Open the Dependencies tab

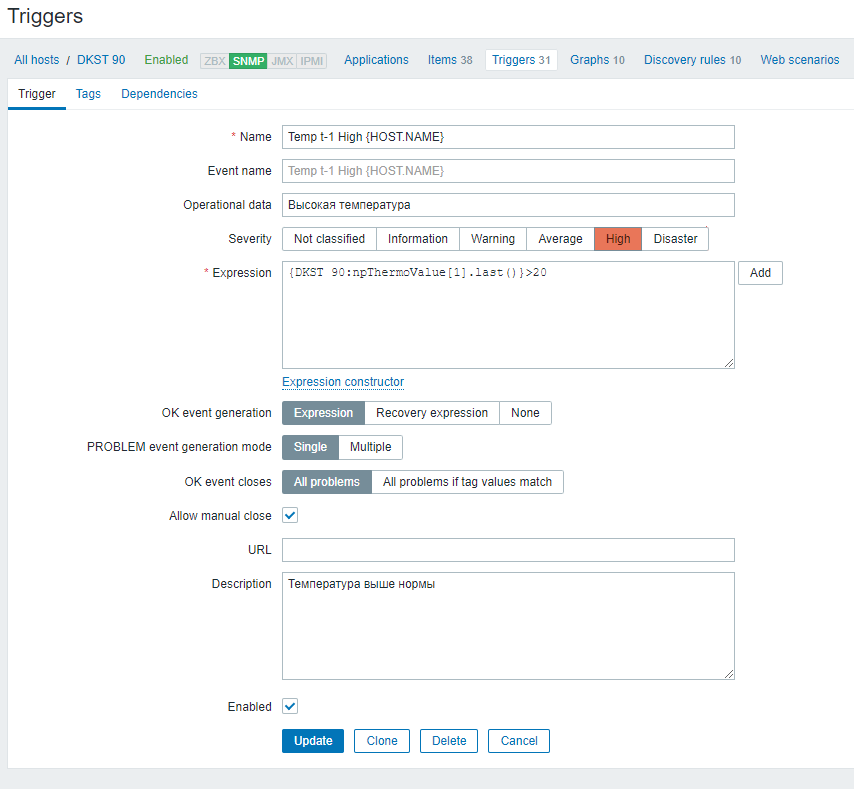click(x=159, y=94)
